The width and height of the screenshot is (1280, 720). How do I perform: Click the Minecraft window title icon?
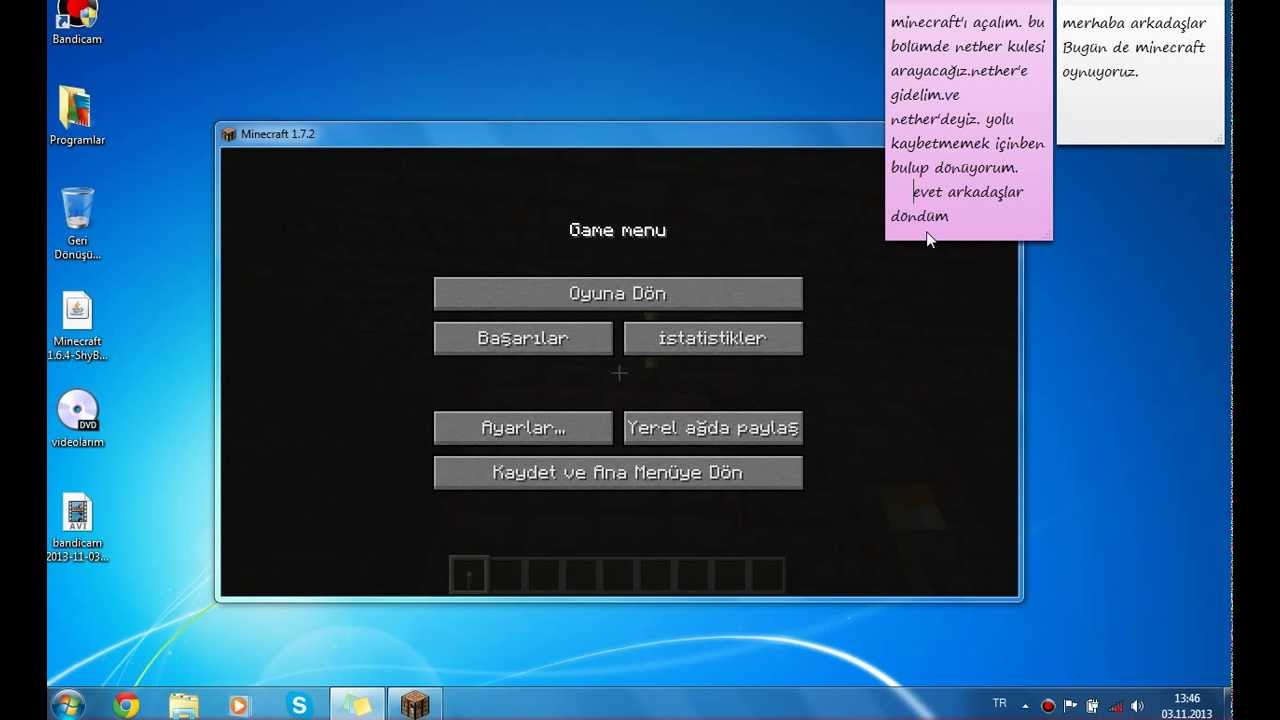pos(229,134)
